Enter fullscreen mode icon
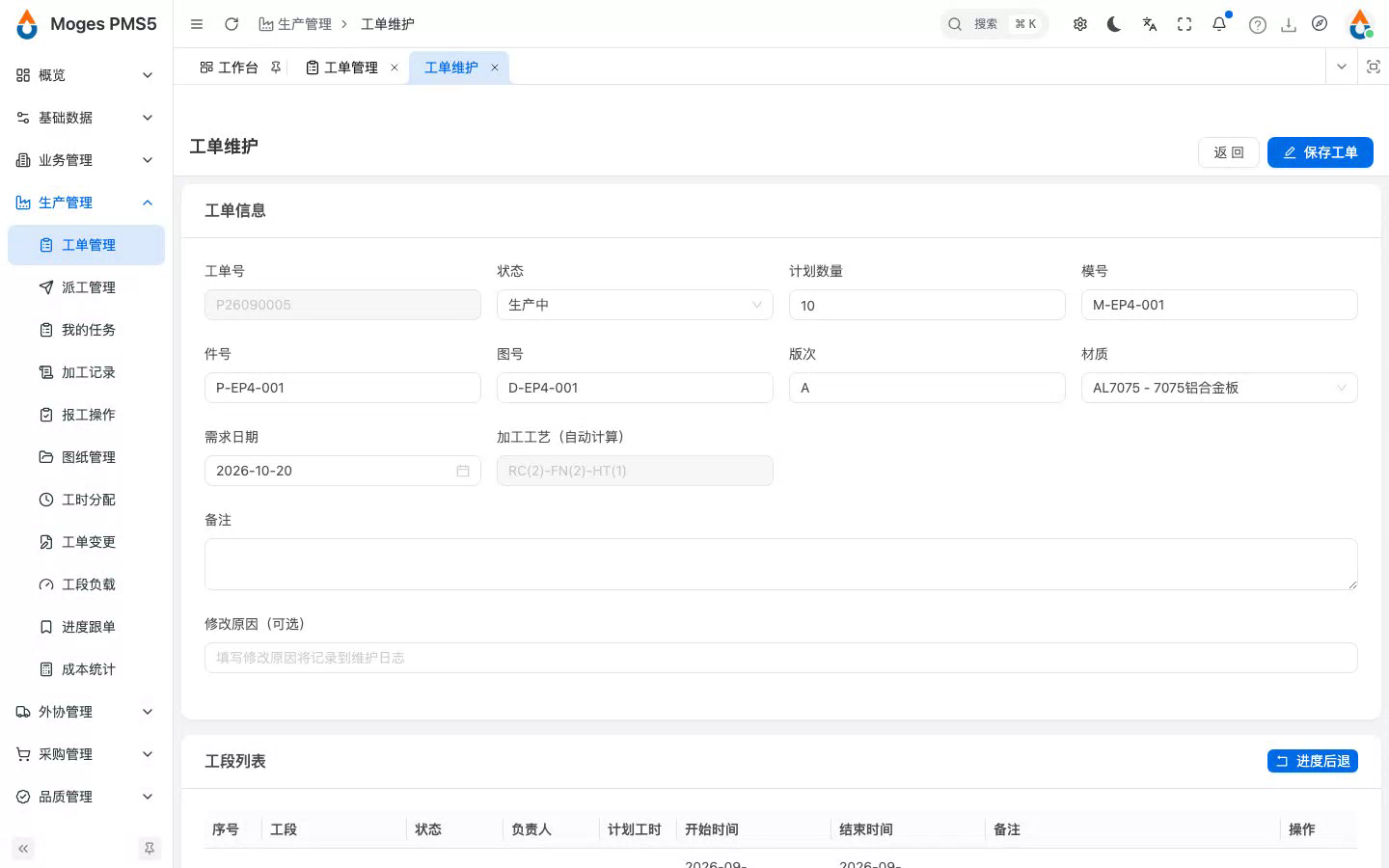 click(1185, 24)
